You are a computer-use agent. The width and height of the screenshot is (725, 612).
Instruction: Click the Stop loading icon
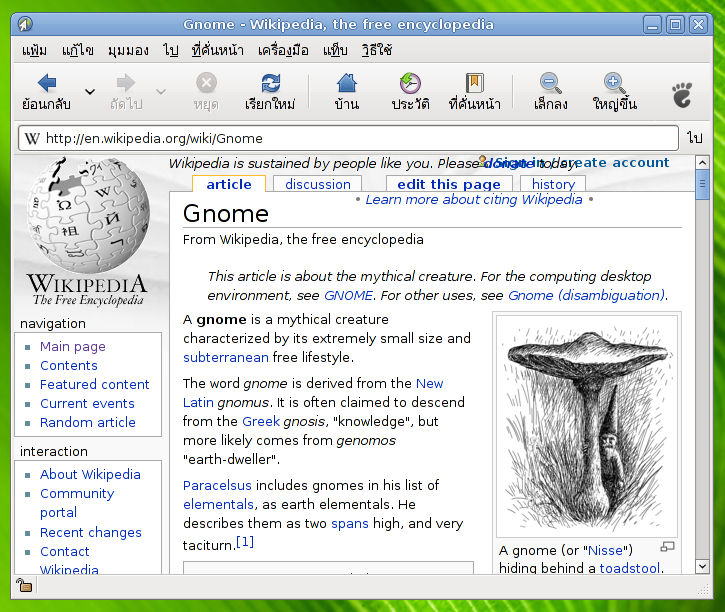click(x=206, y=83)
